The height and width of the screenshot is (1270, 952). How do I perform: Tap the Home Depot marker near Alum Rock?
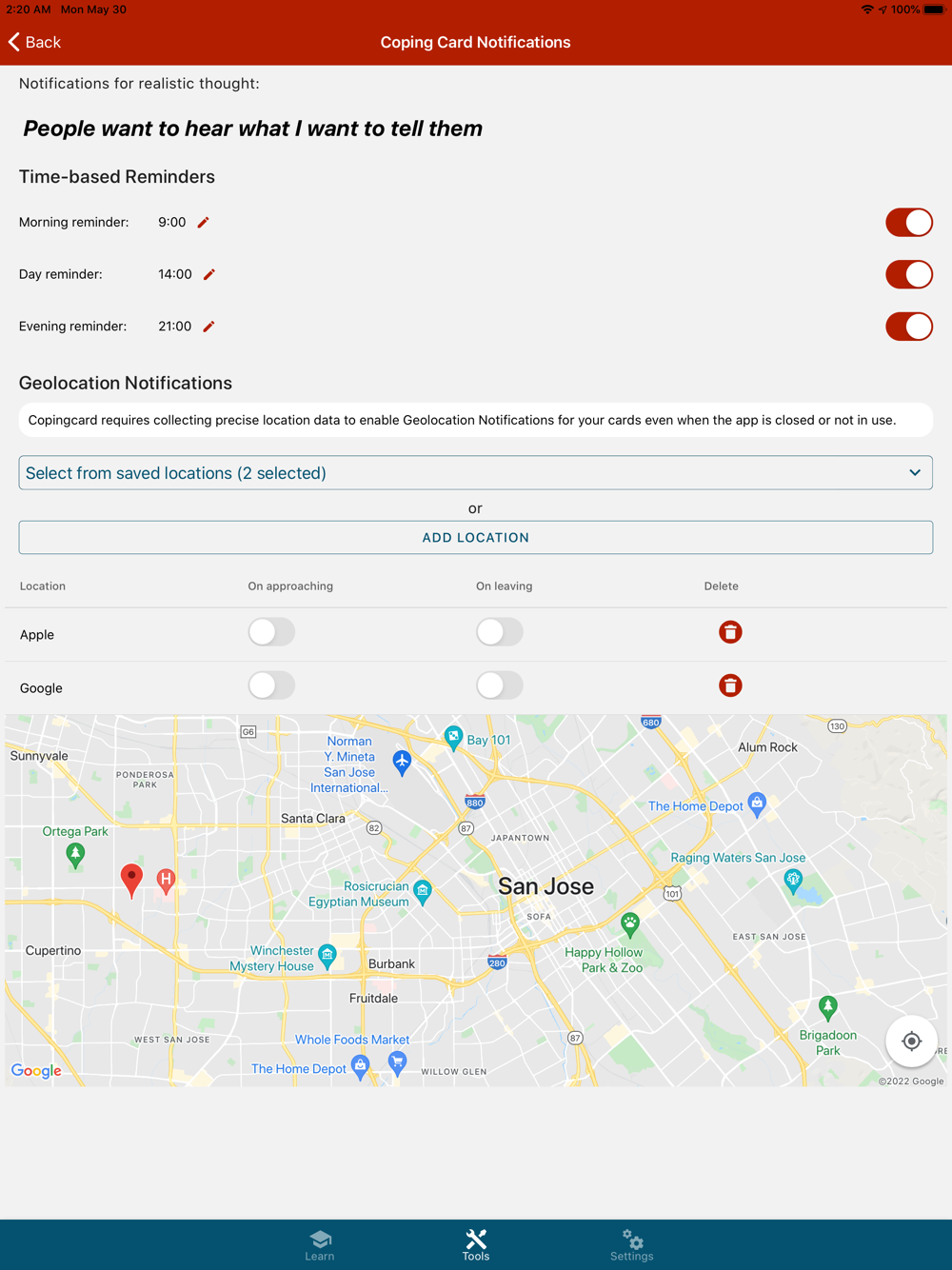point(757,804)
